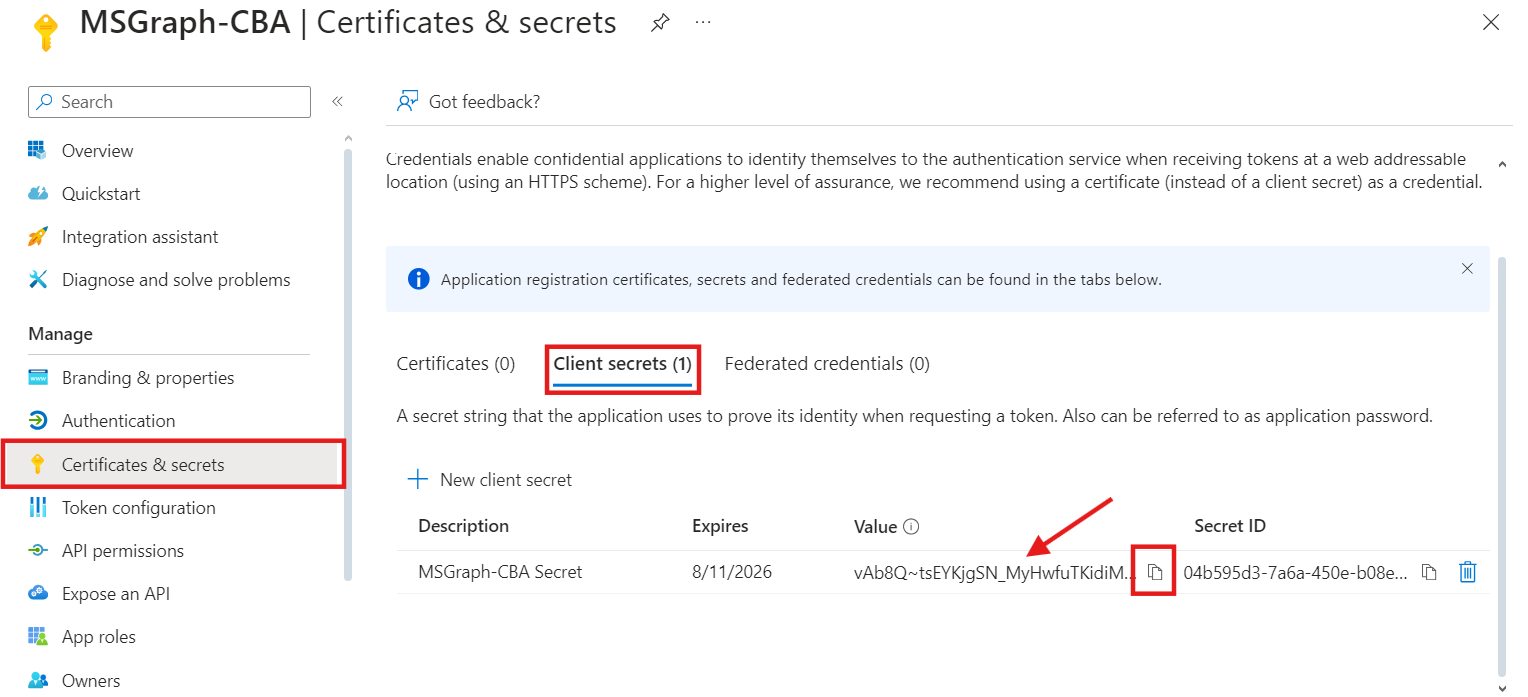Image resolution: width=1528 pixels, height=697 pixels.
Task: Dismiss the application registration info banner
Action: [x=1467, y=268]
